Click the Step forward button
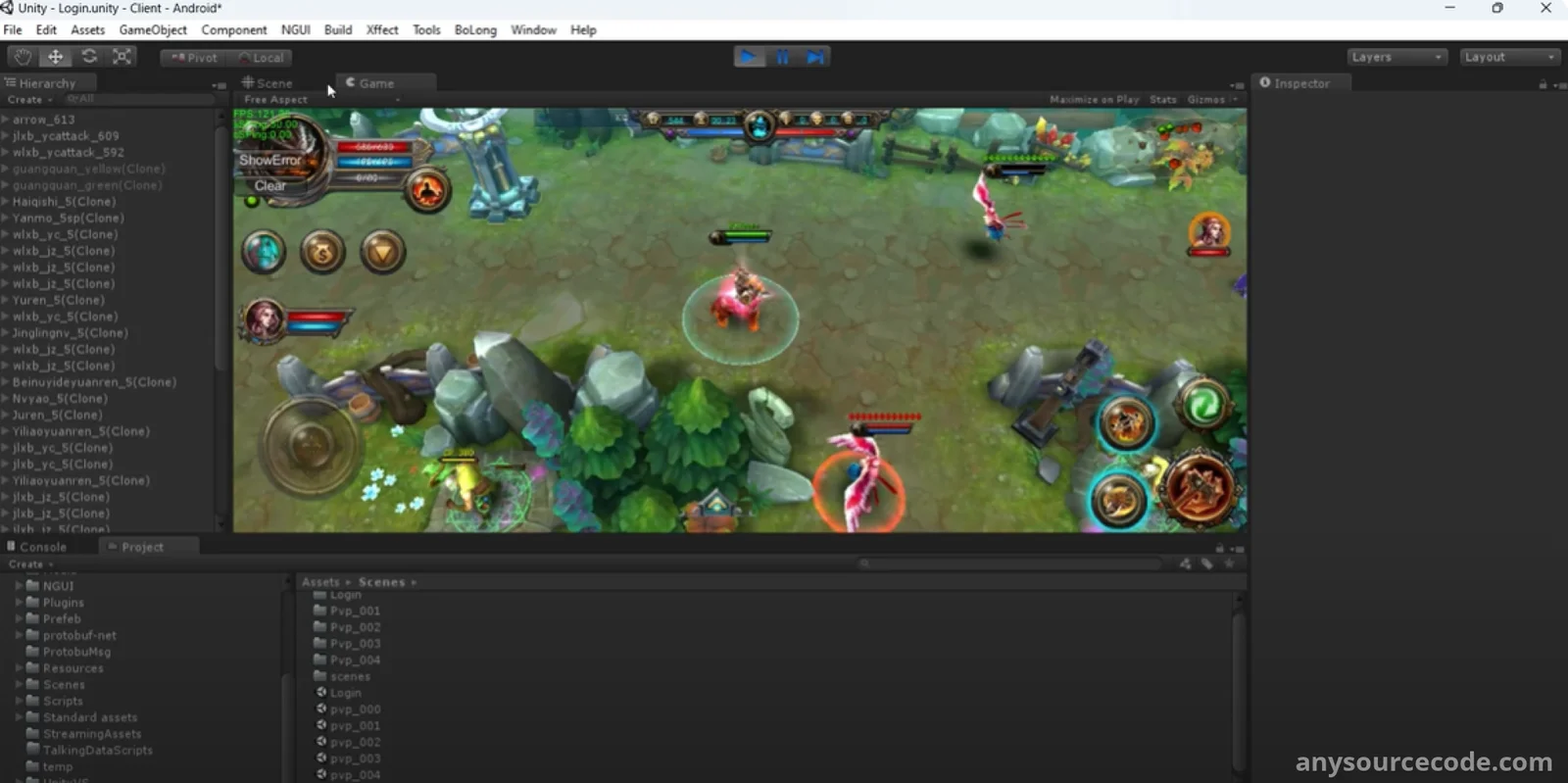Image resolution: width=1568 pixels, height=783 pixels. (x=815, y=57)
